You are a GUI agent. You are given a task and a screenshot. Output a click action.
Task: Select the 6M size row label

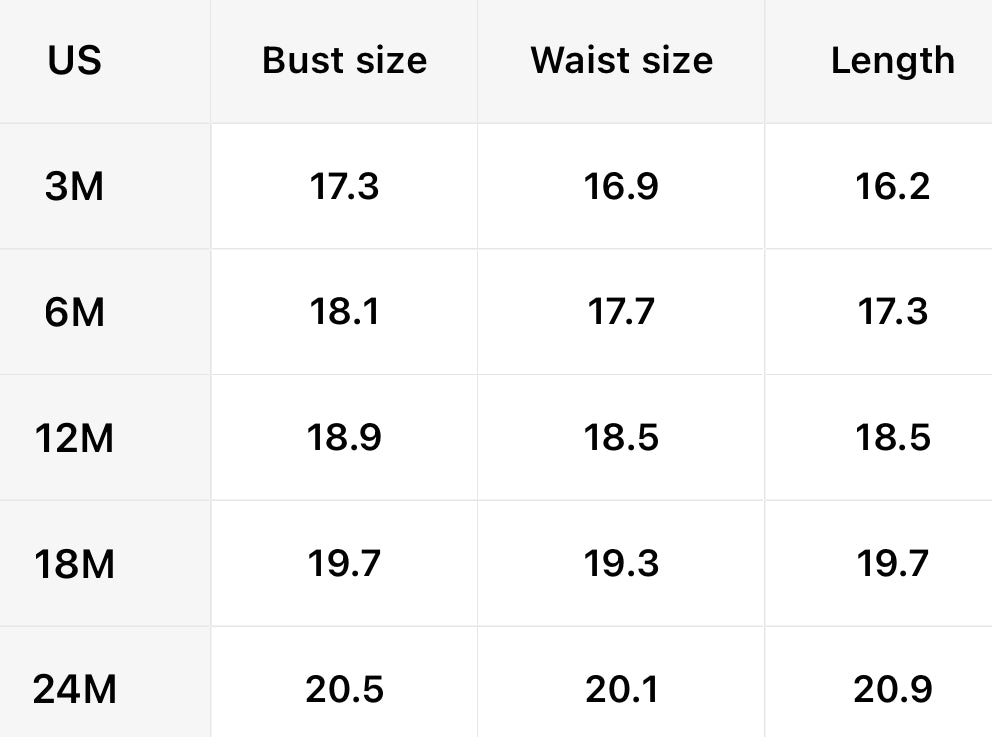[x=75, y=312]
